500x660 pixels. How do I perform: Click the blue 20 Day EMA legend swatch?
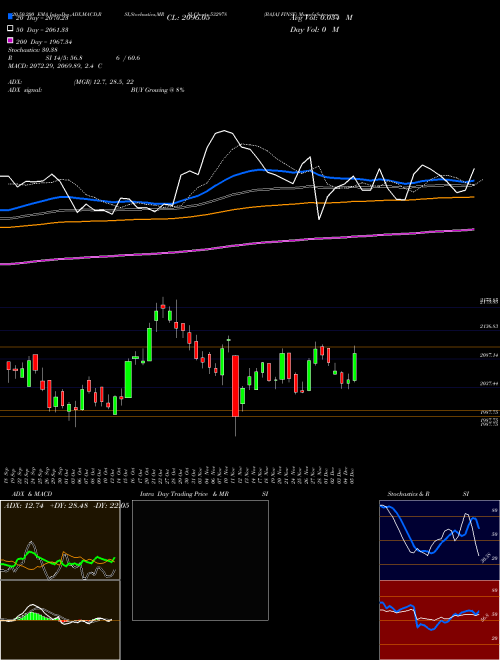(10, 17)
